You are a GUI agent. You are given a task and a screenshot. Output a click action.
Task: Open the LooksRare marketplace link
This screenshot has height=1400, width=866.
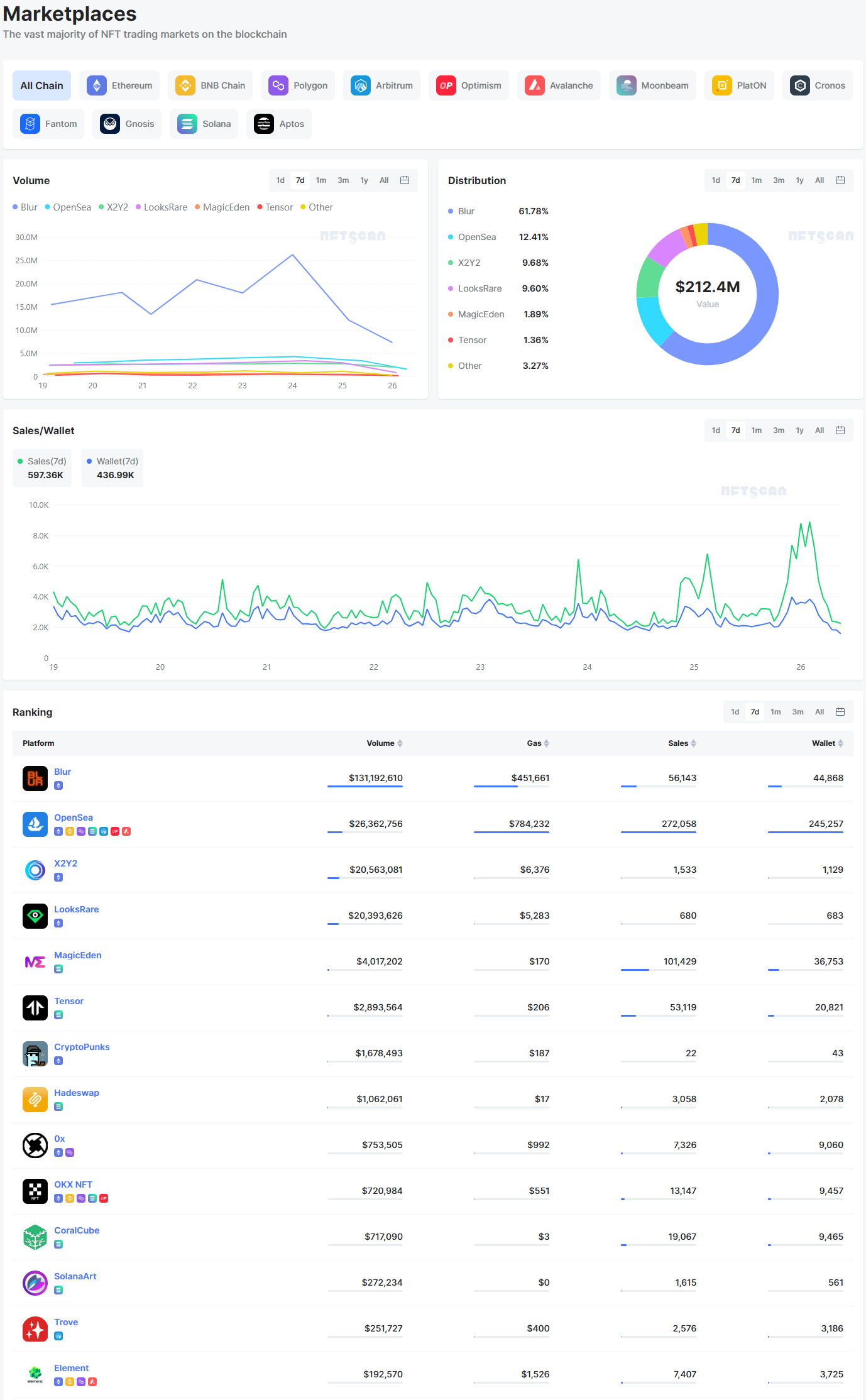click(x=76, y=909)
